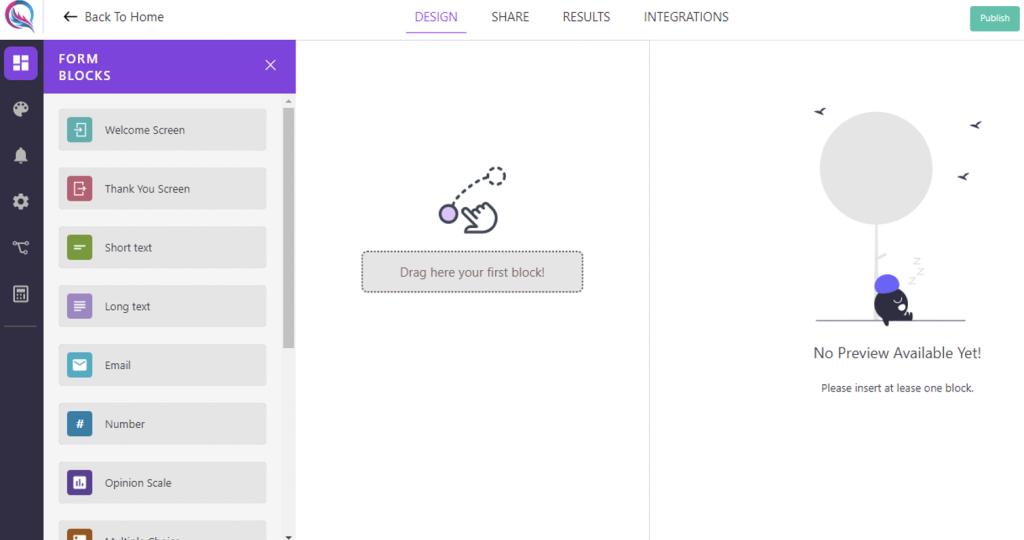Open the calculator sidebar icon
This screenshot has height=540, width=1024.
21,294
